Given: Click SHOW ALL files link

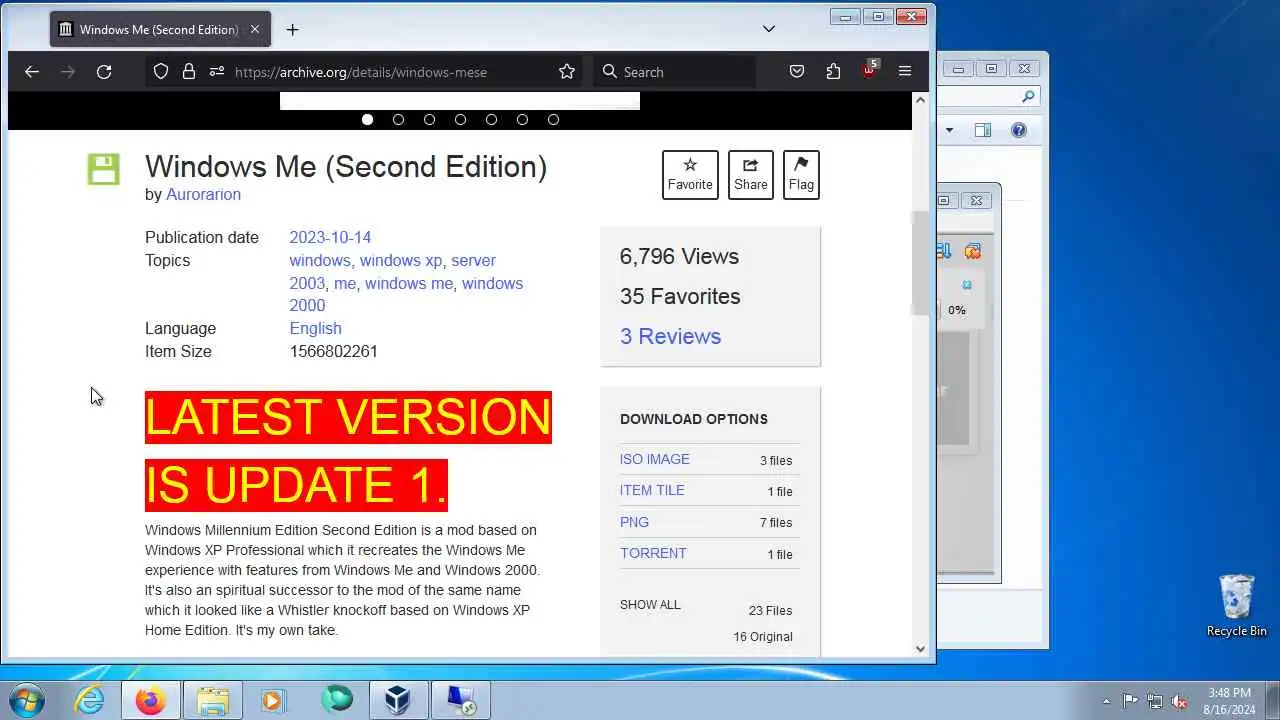Looking at the screenshot, I should [650, 605].
